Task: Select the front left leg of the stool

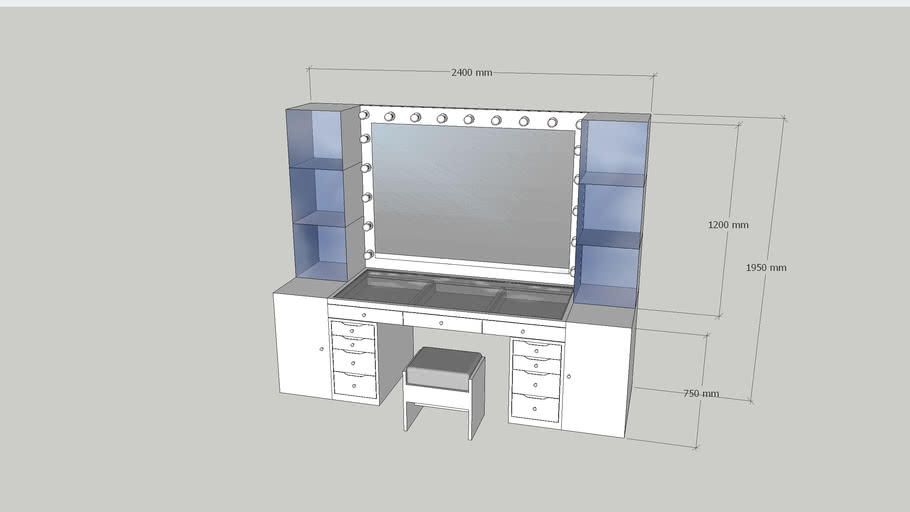Action: (408, 409)
